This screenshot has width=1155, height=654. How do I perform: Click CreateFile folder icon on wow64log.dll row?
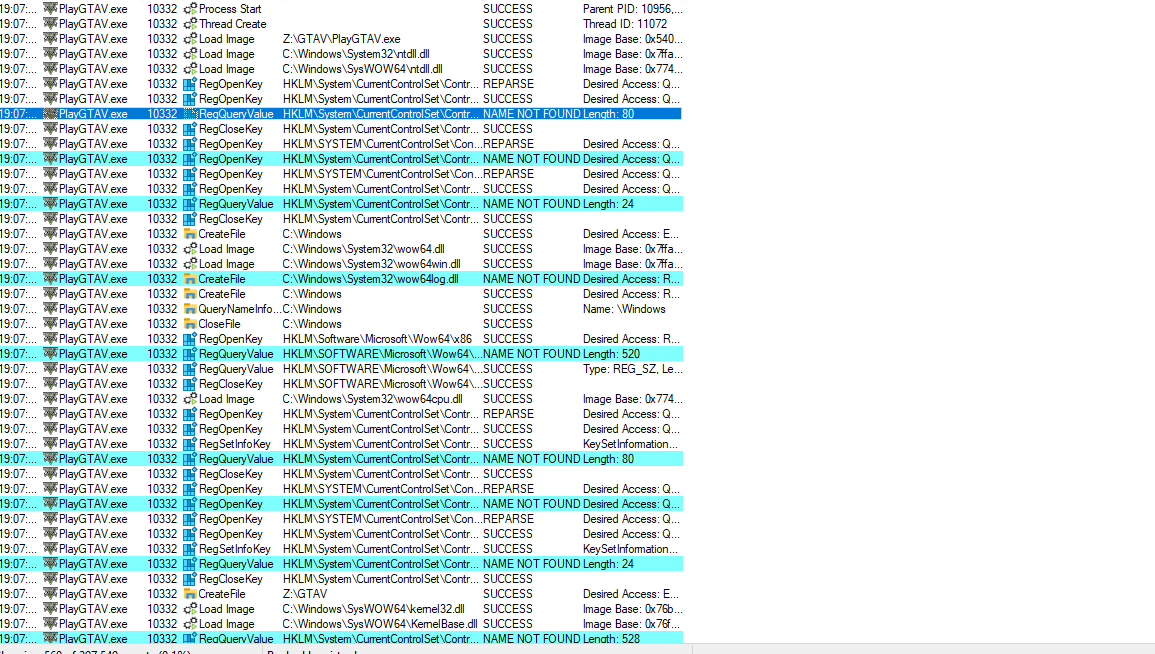tap(190, 279)
